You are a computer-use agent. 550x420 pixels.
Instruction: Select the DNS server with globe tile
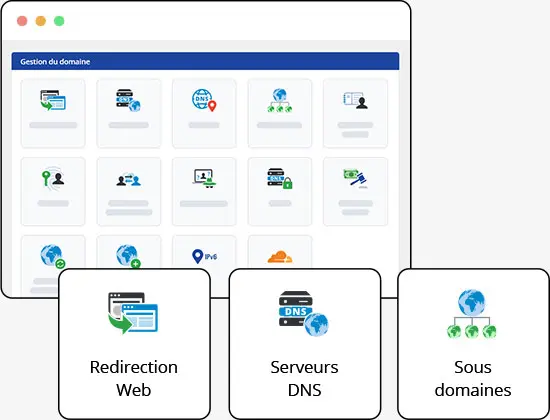(x=129, y=113)
